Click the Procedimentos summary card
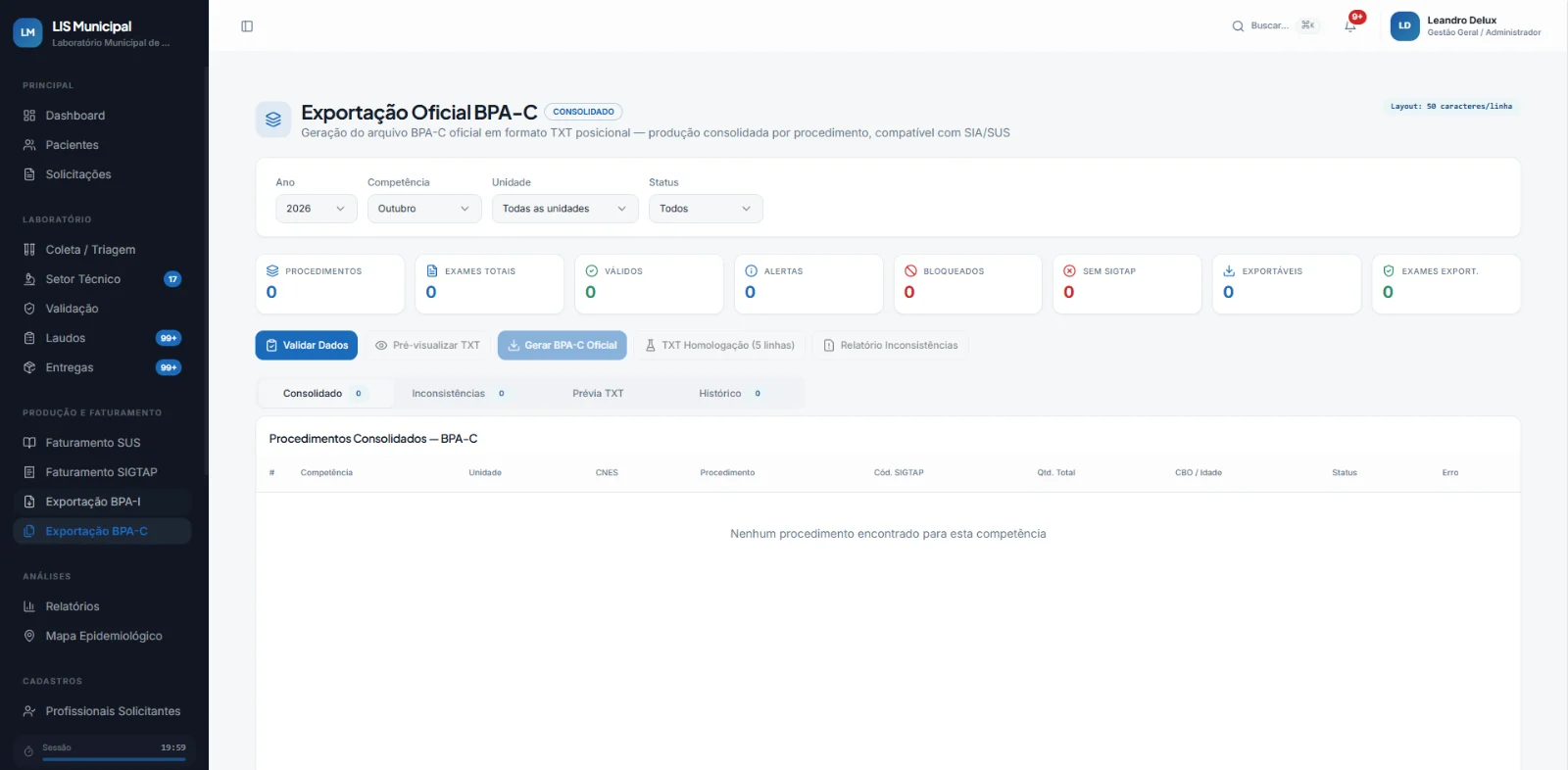Screen dimensions: 1568x770 (330, 284)
